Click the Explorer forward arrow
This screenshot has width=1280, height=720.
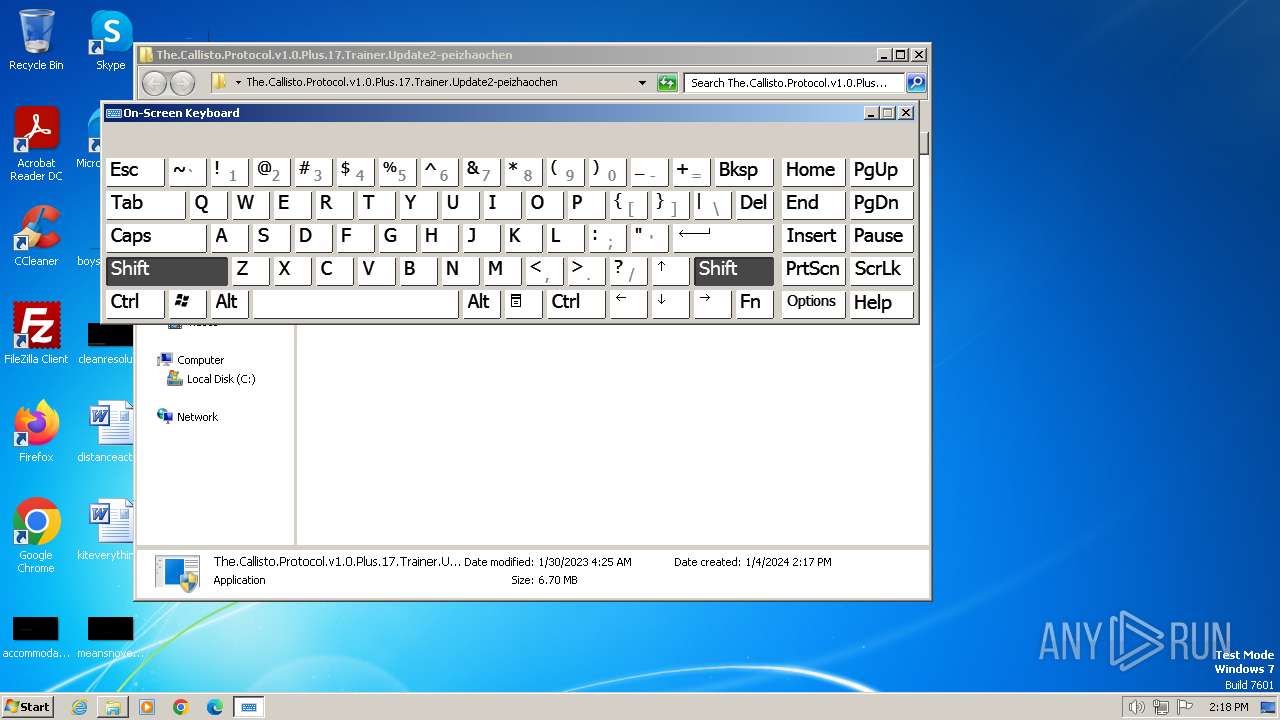click(182, 83)
